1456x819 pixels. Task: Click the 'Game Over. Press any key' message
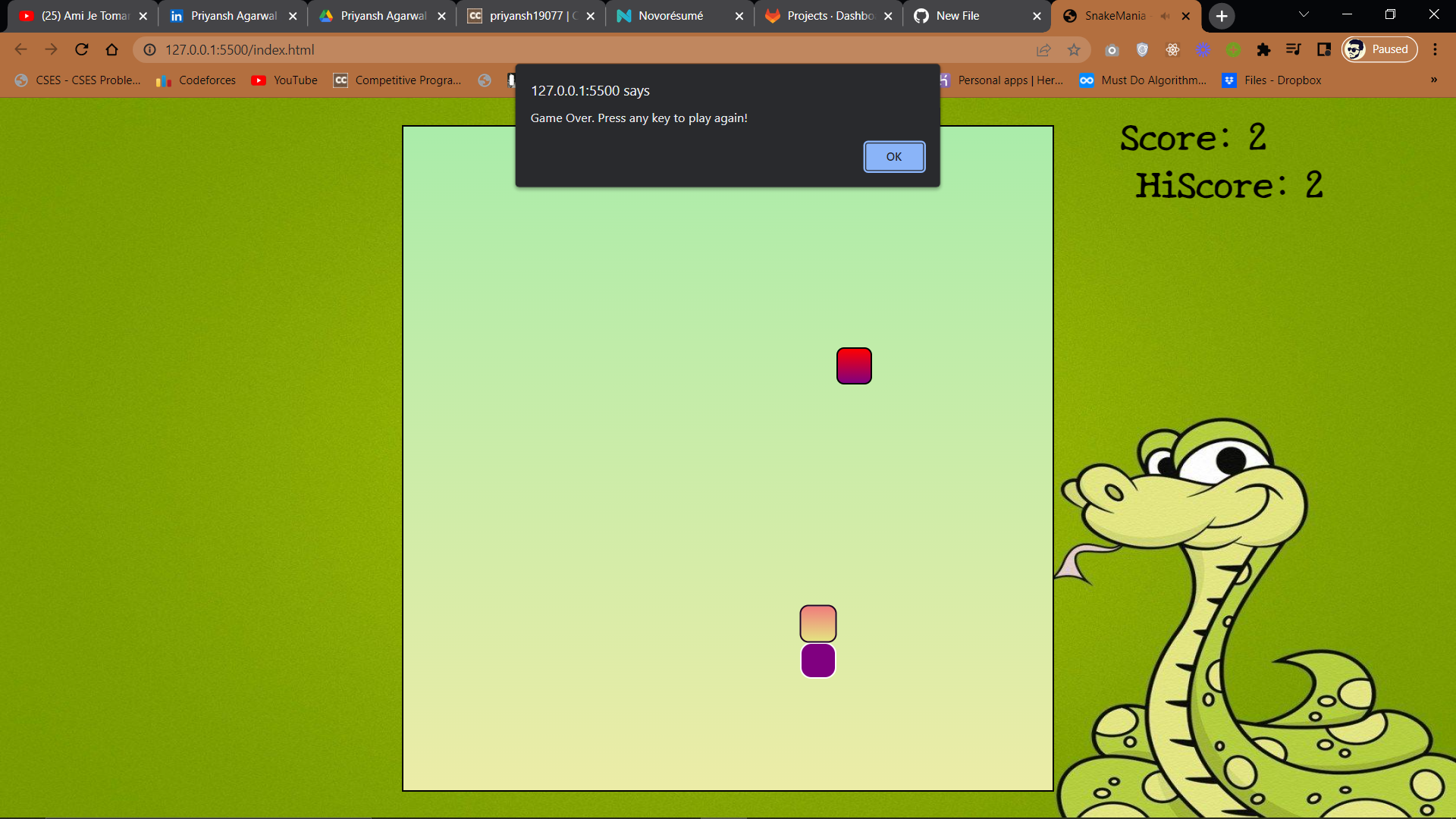[639, 118]
